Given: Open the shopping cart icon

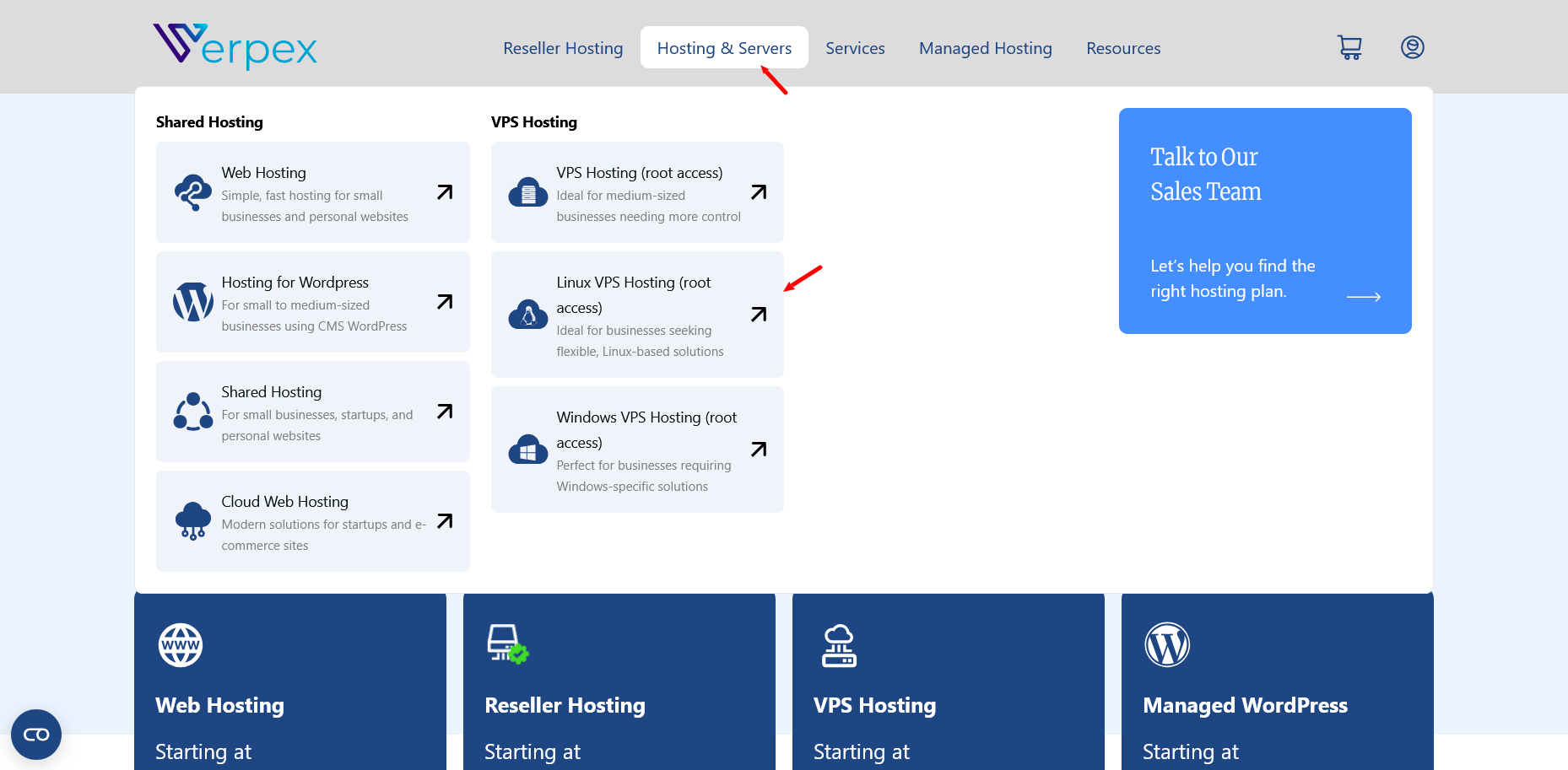Looking at the screenshot, I should click(x=1349, y=47).
